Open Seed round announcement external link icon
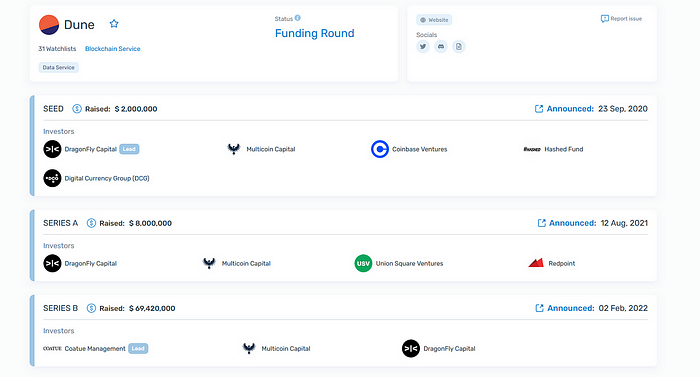The width and height of the screenshot is (700, 377). [539, 109]
